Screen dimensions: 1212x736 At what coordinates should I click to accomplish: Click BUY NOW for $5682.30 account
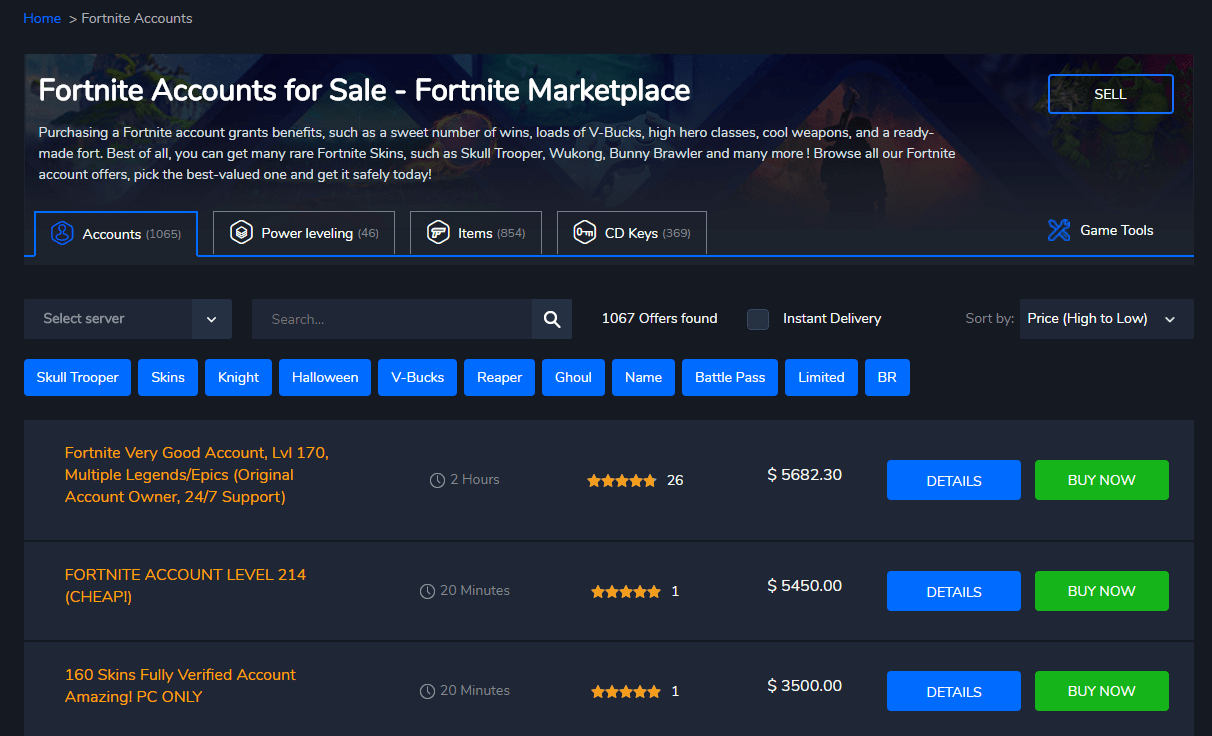click(1102, 480)
